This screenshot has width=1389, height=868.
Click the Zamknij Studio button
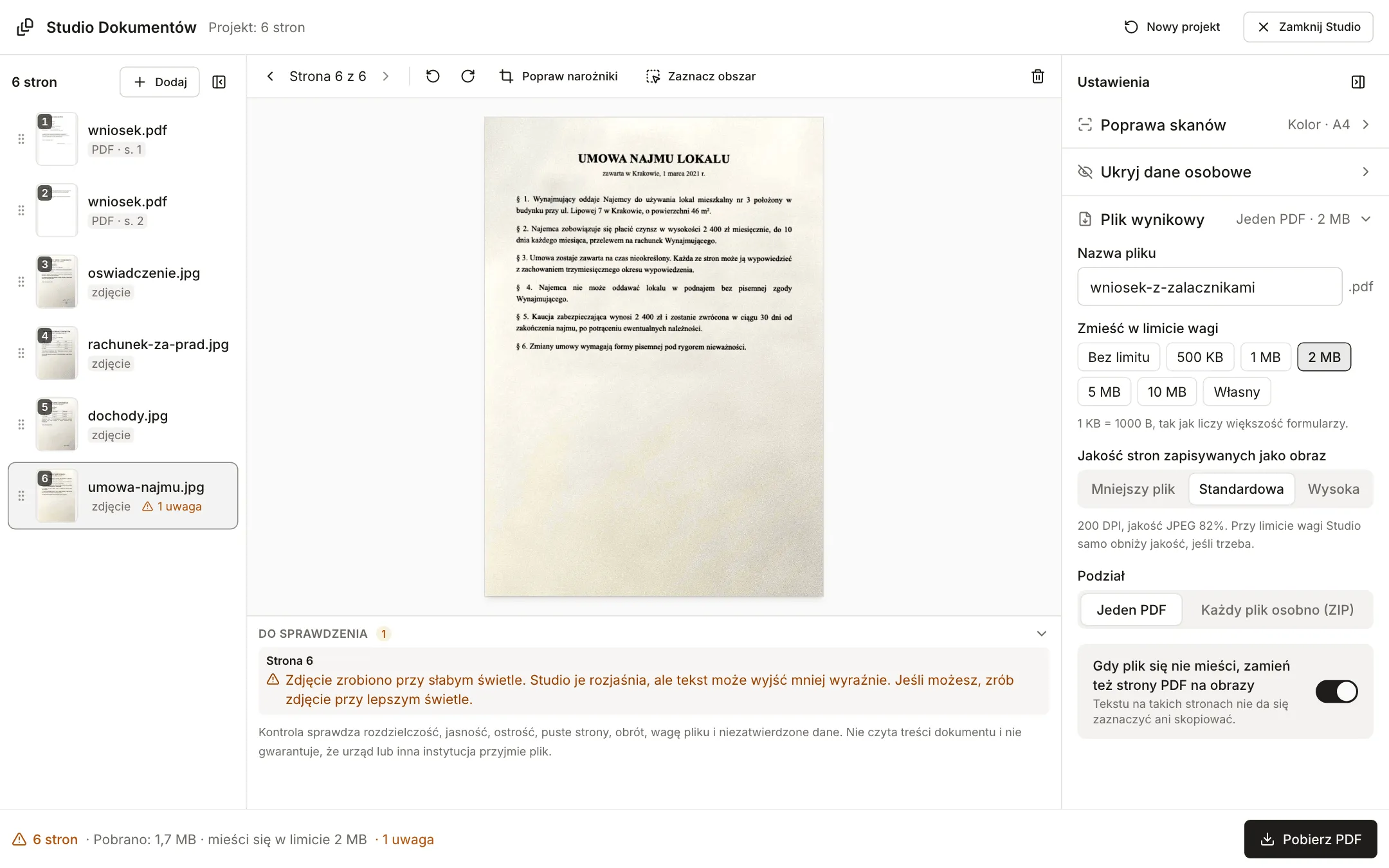[x=1308, y=27]
